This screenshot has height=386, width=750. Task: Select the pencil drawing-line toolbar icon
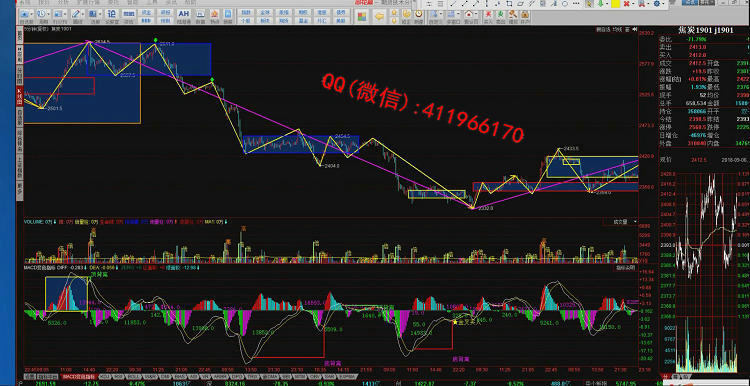[76, 13]
